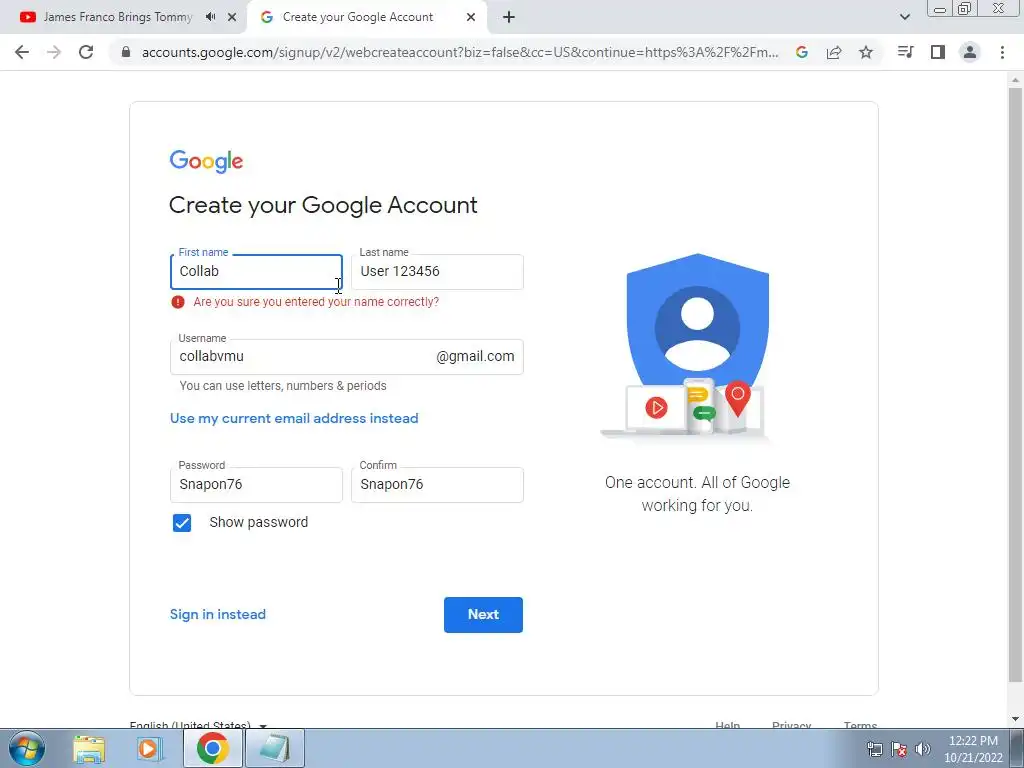The width and height of the screenshot is (1024, 768).
Task: Open a new tab with the plus button
Action: click(x=509, y=17)
